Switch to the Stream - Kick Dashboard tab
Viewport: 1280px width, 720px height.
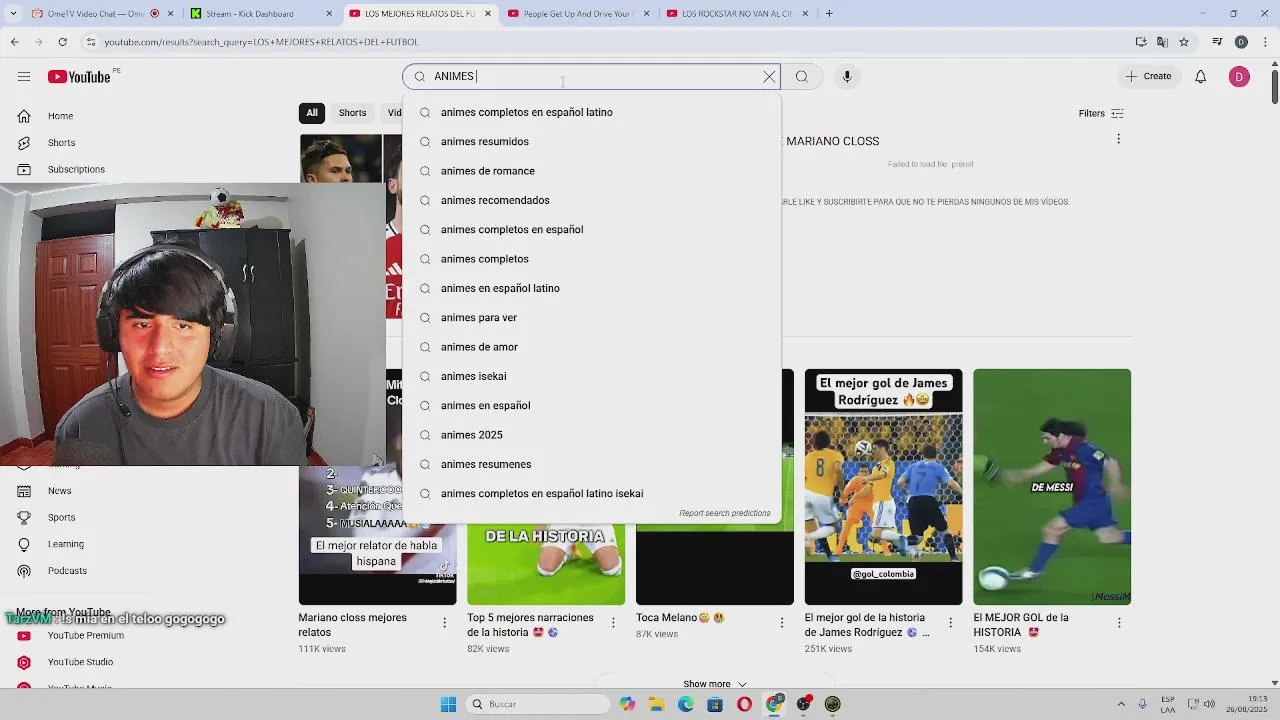click(260, 14)
